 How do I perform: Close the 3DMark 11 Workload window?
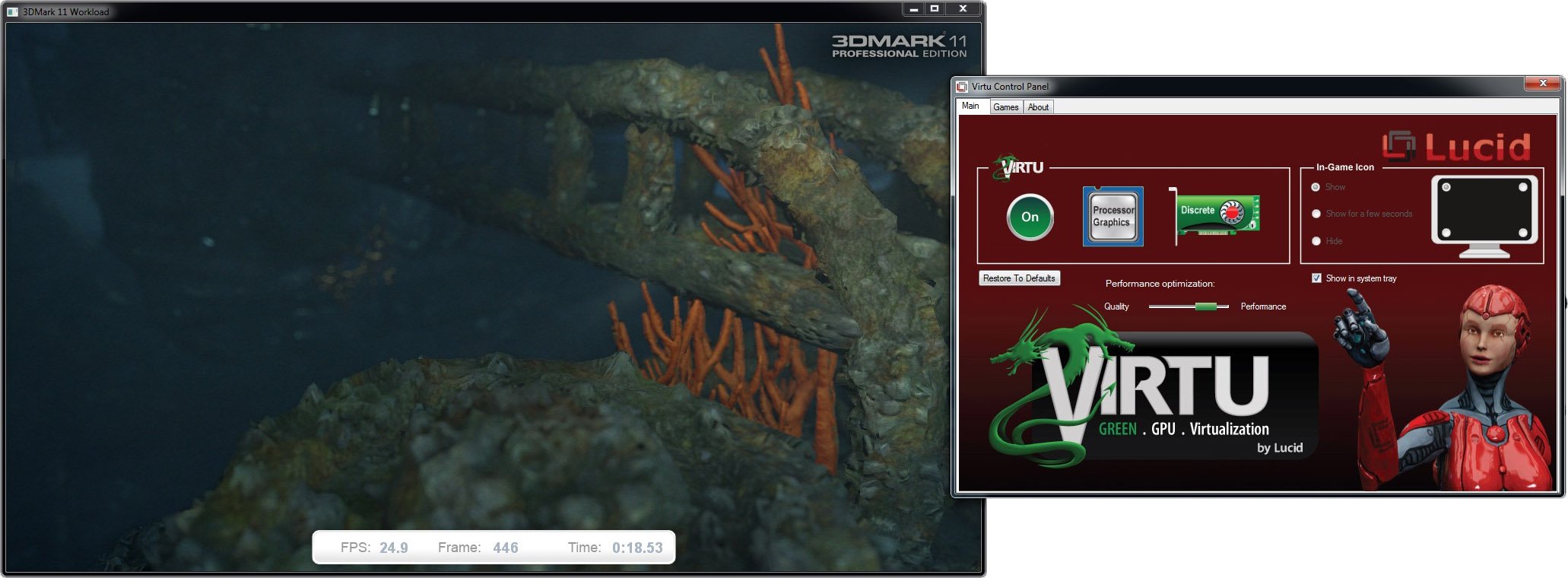click(963, 9)
